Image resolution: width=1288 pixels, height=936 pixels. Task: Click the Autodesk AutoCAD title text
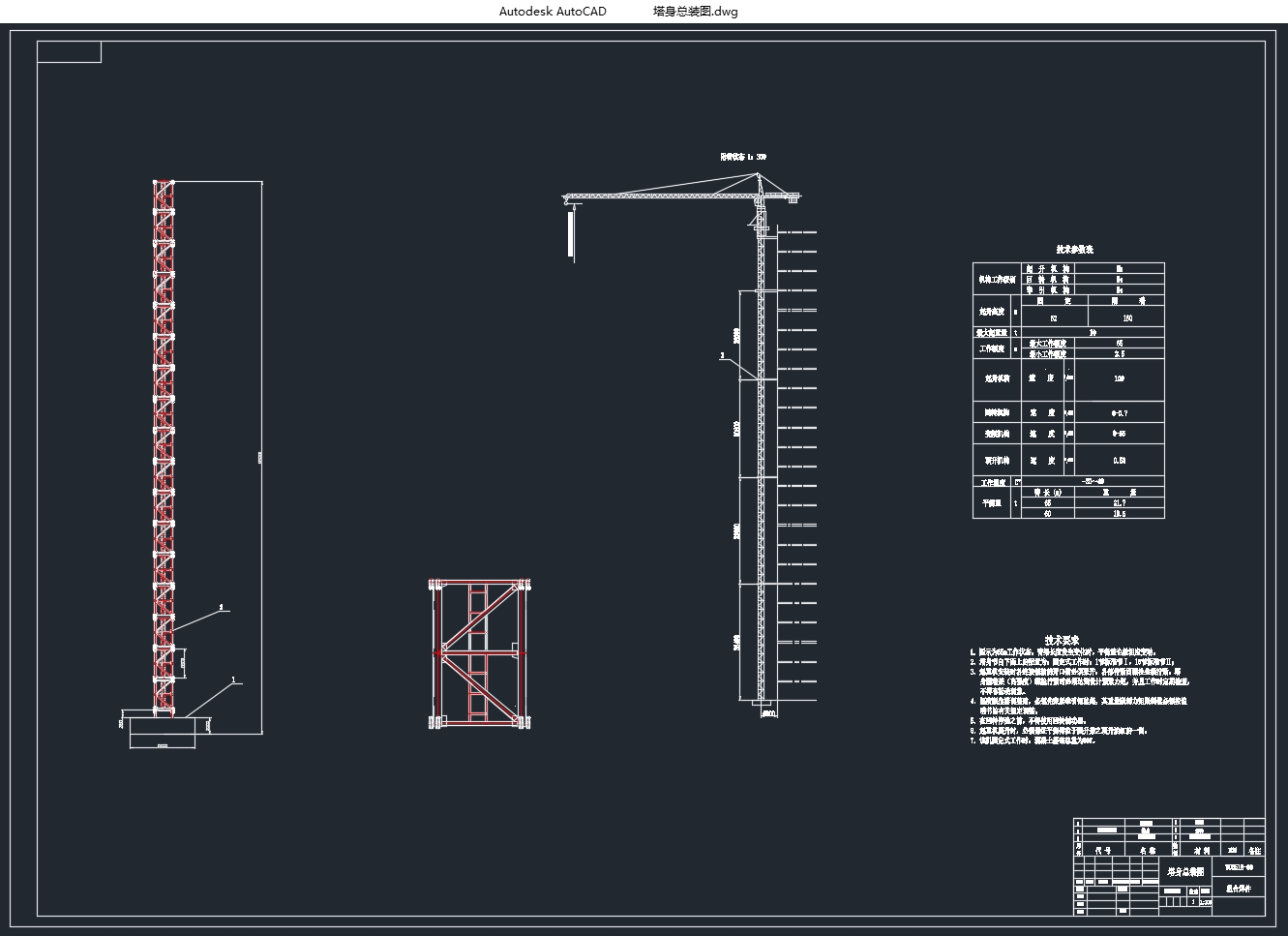(x=553, y=12)
